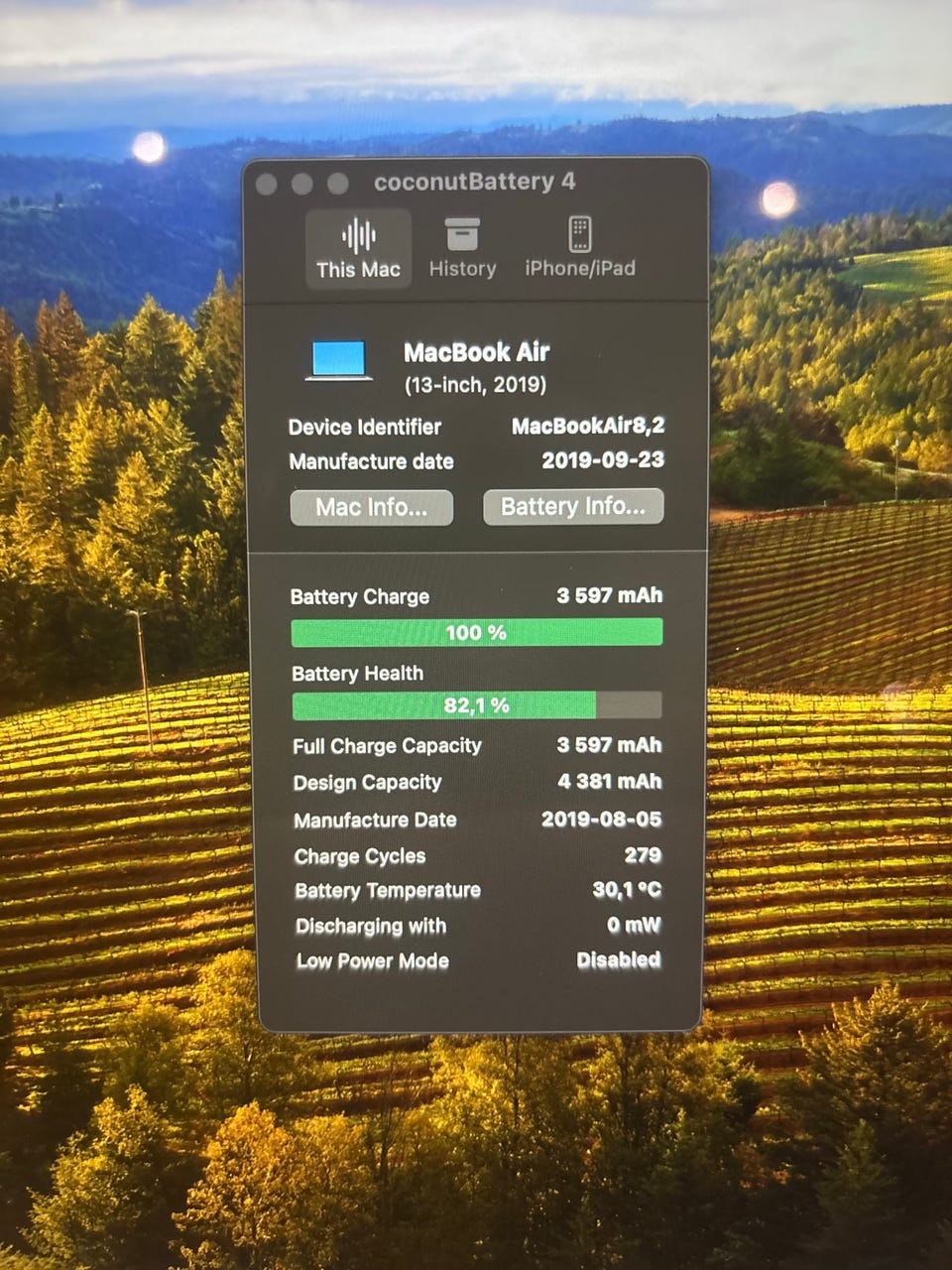Select the 2019-09-23 manufacture date
This screenshot has height=1270, width=952.
point(603,459)
